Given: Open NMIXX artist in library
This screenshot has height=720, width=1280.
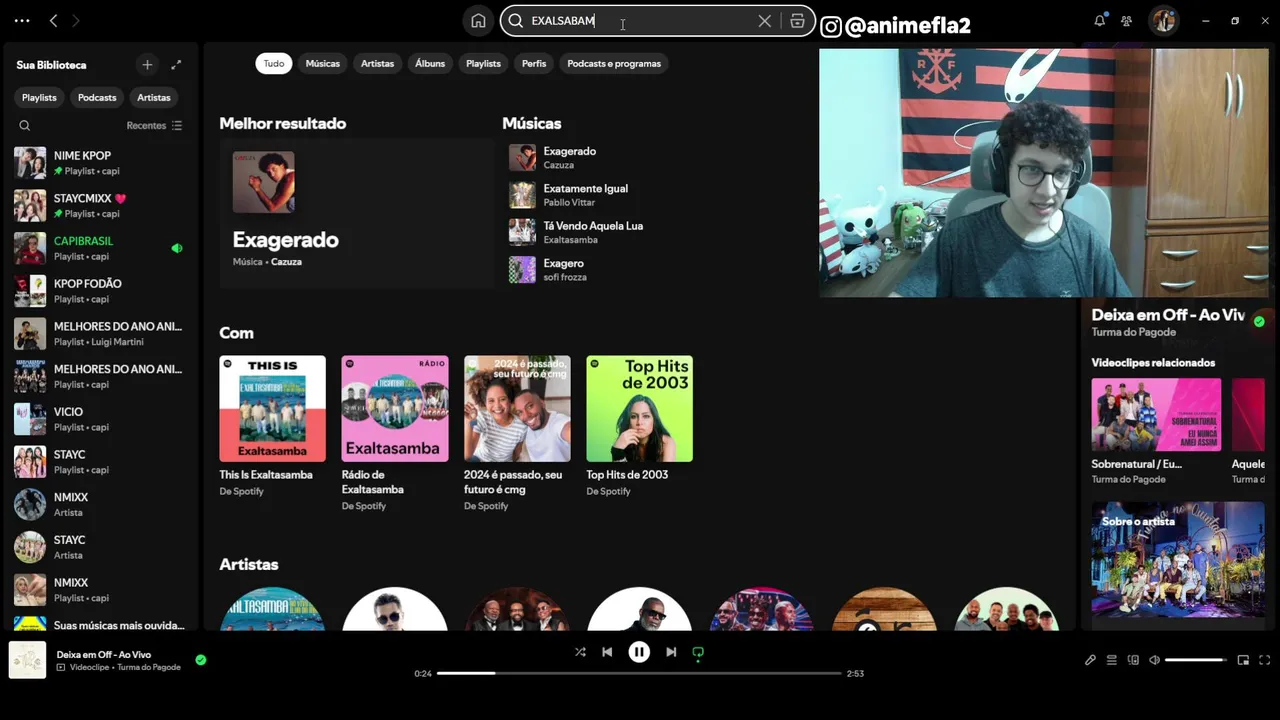Looking at the screenshot, I should point(100,504).
